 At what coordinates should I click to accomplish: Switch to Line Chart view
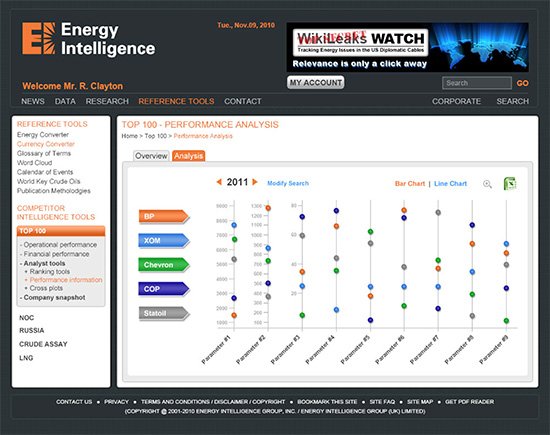click(x=450, y=183)
